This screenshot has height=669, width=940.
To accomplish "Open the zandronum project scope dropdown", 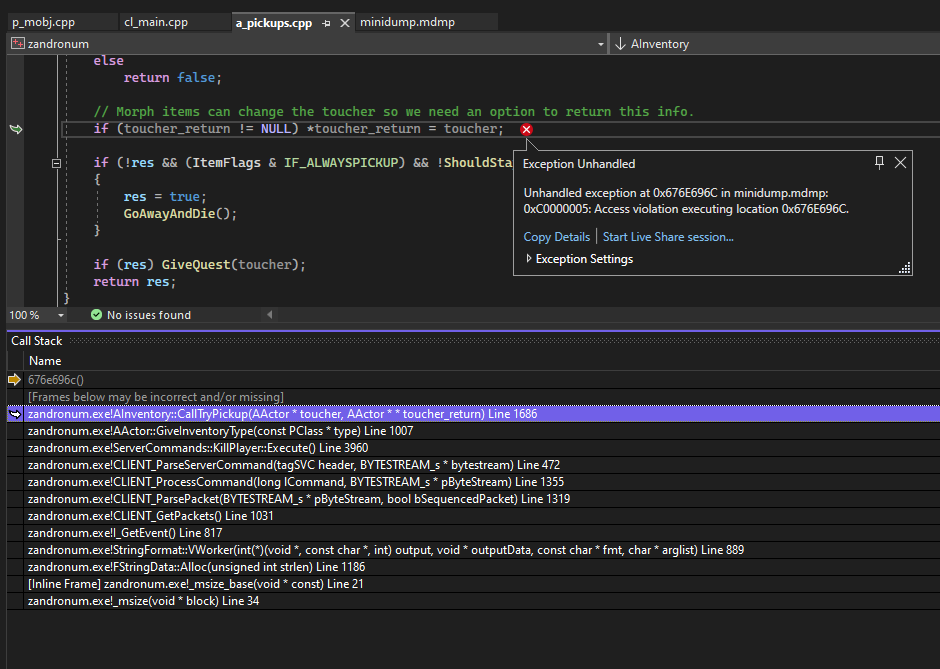I will [600, 44].
